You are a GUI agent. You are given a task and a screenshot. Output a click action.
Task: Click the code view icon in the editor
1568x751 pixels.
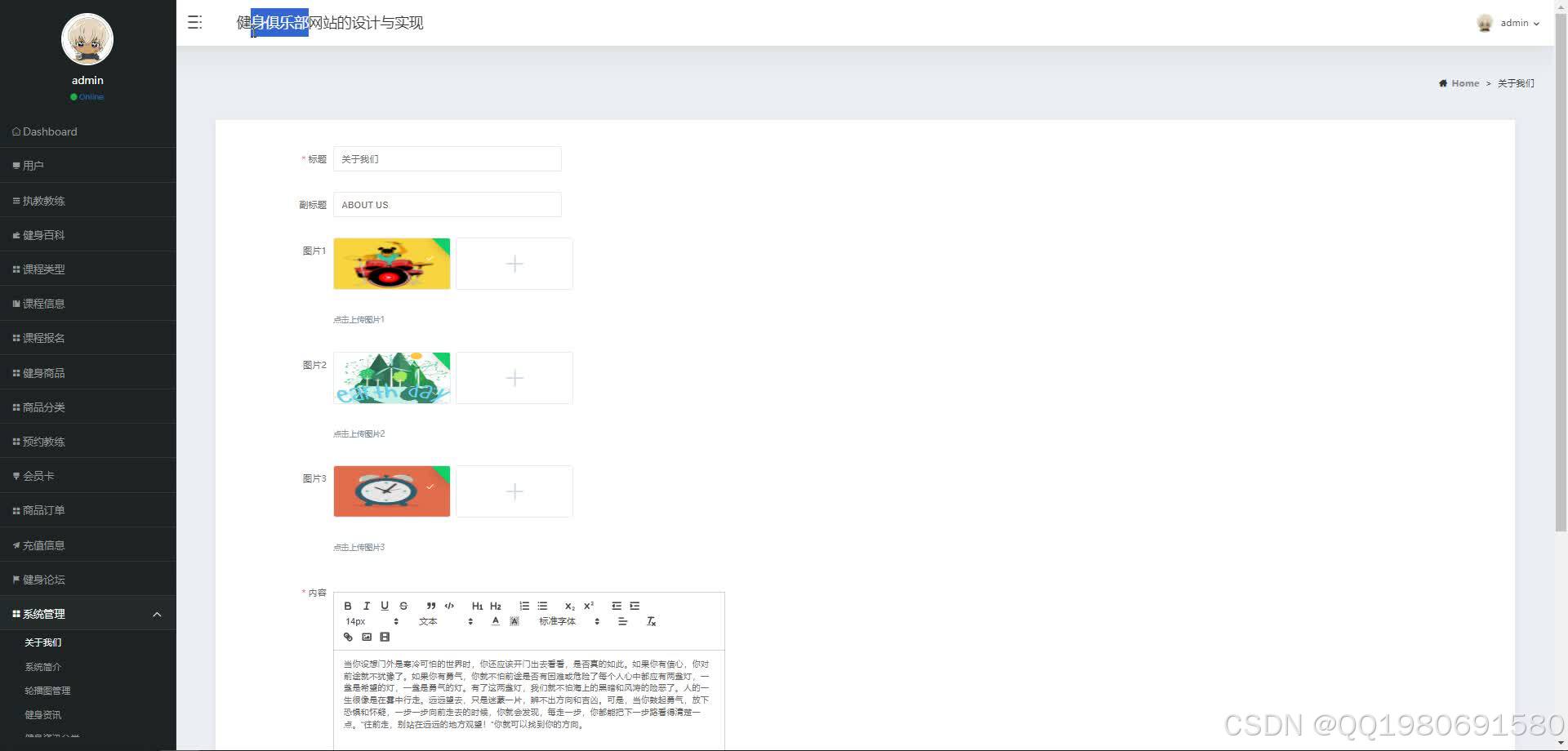click(x=449, y=606)
